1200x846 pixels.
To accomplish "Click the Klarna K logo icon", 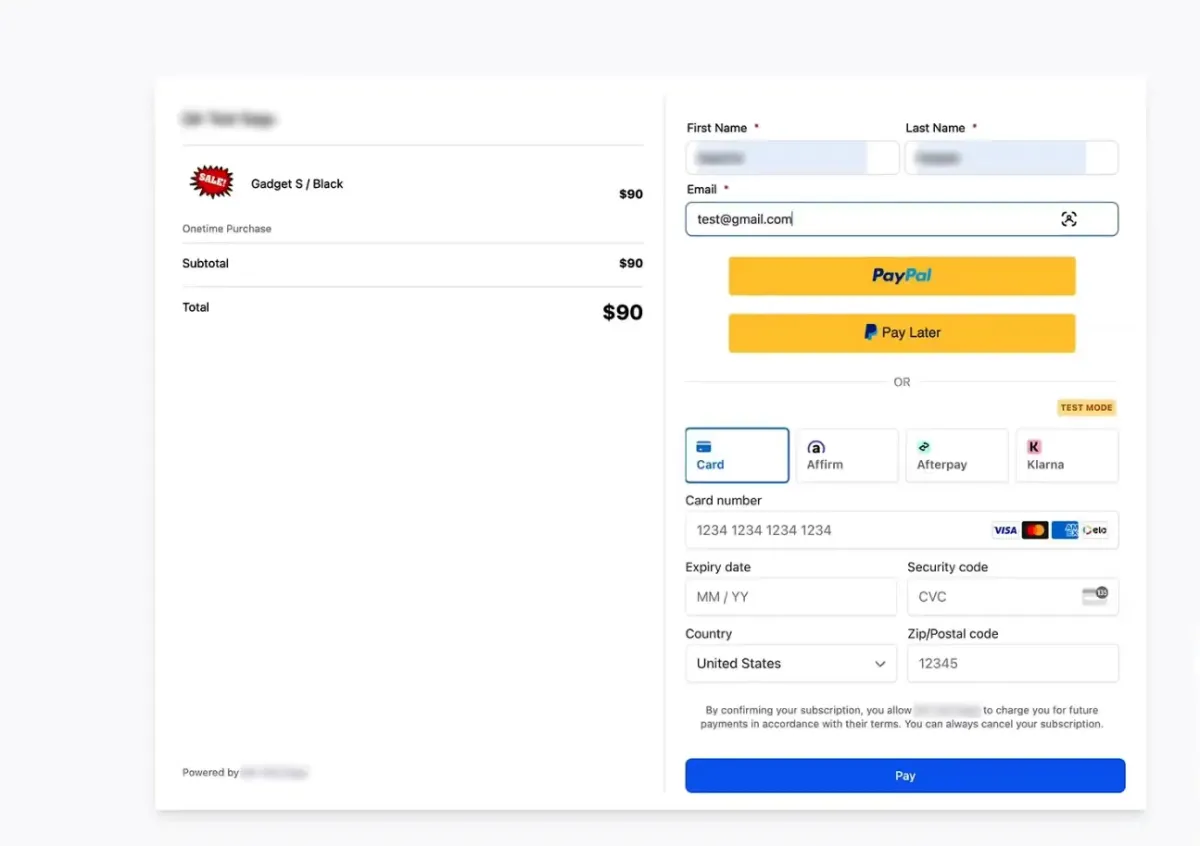I will 1034,447.
